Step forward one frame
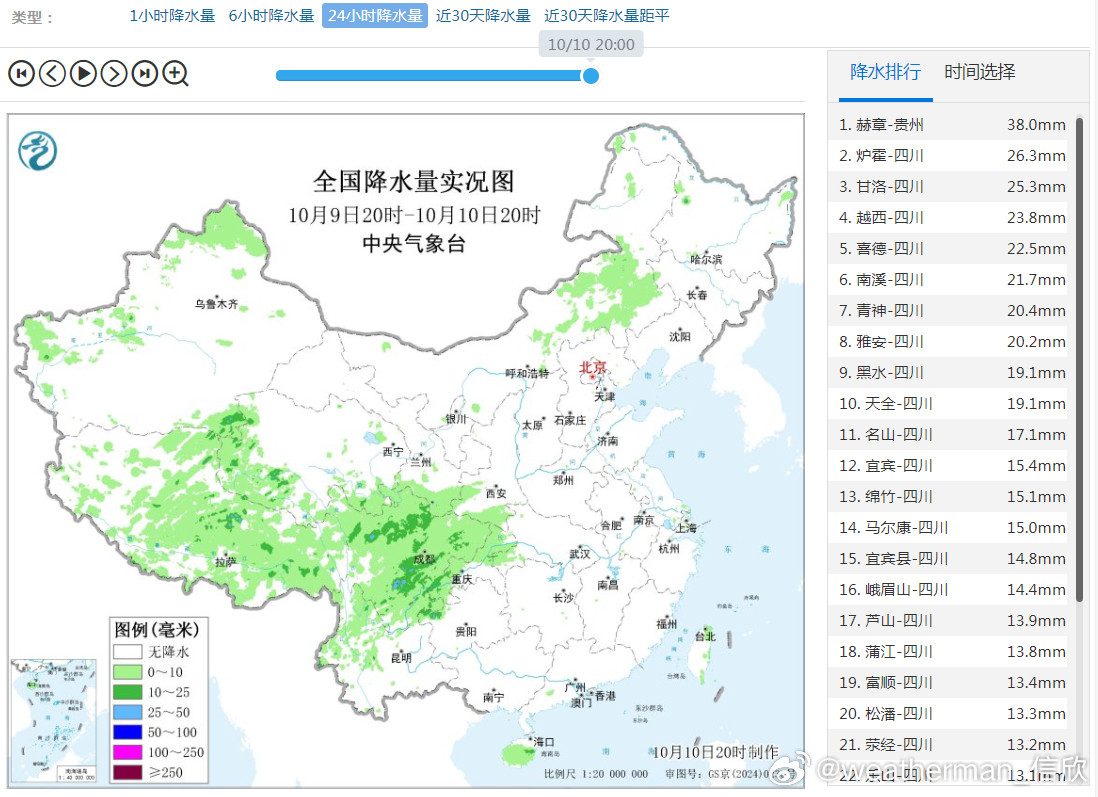Screen dimensions: 1098x797 pos(114,73)
